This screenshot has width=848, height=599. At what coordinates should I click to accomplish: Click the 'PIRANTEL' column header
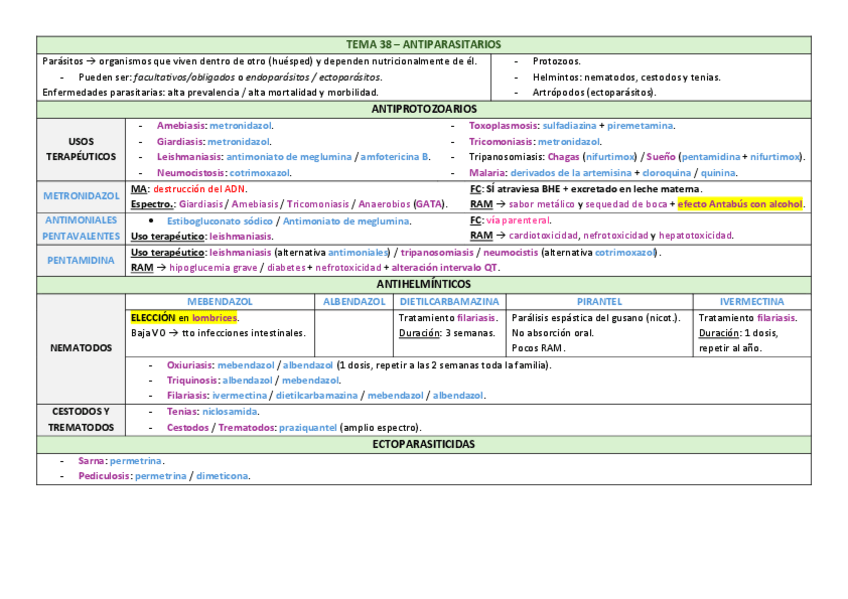click(x=599, y=302)
